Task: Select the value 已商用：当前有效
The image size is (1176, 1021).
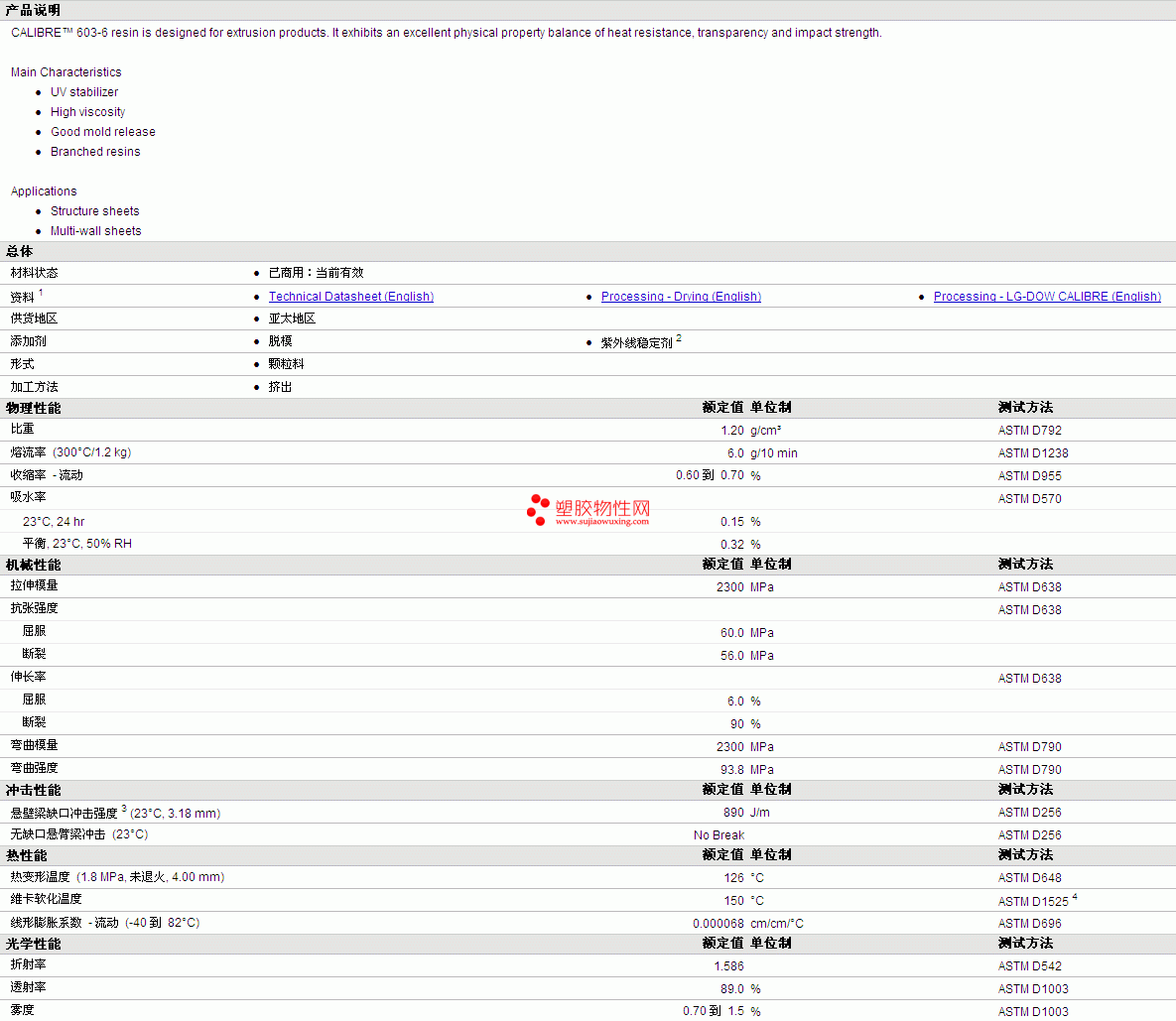Action: coord(316,273)
